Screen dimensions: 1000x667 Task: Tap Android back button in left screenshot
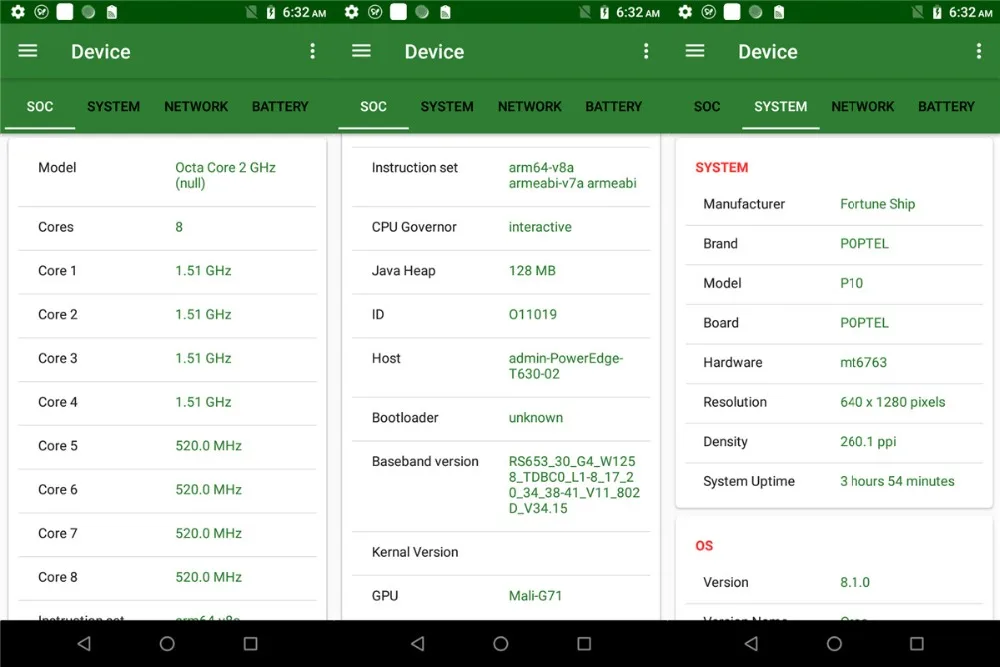pos(84,643)
